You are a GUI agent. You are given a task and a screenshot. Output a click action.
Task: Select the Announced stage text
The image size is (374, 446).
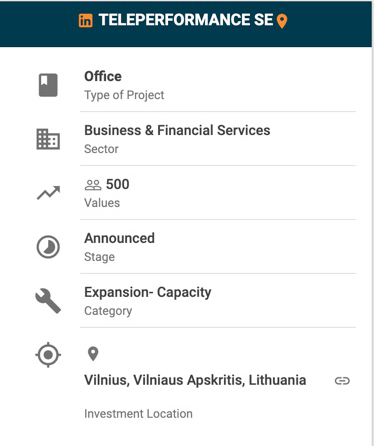(120, 238)
